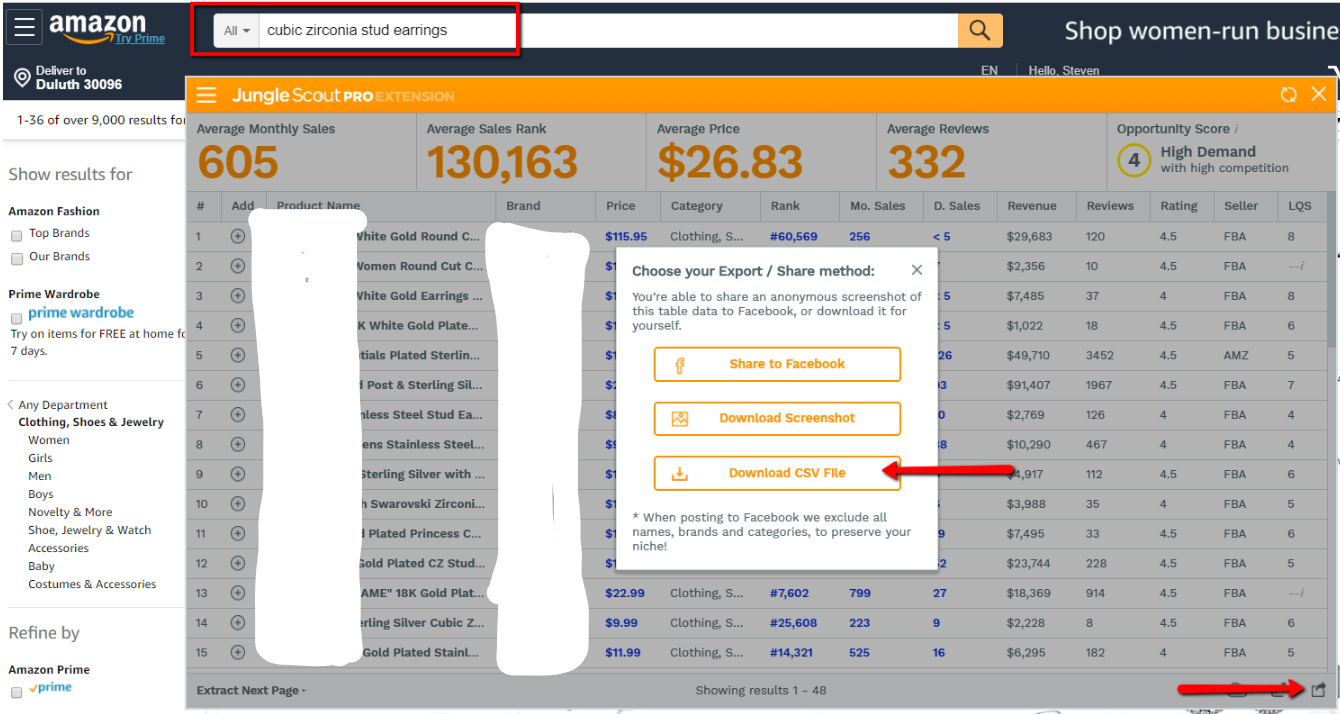Viewport: 1340px width, 714px height.
Task: Click in the Amazon search input field
Action: pyautogui.click(x=608, y=31)
